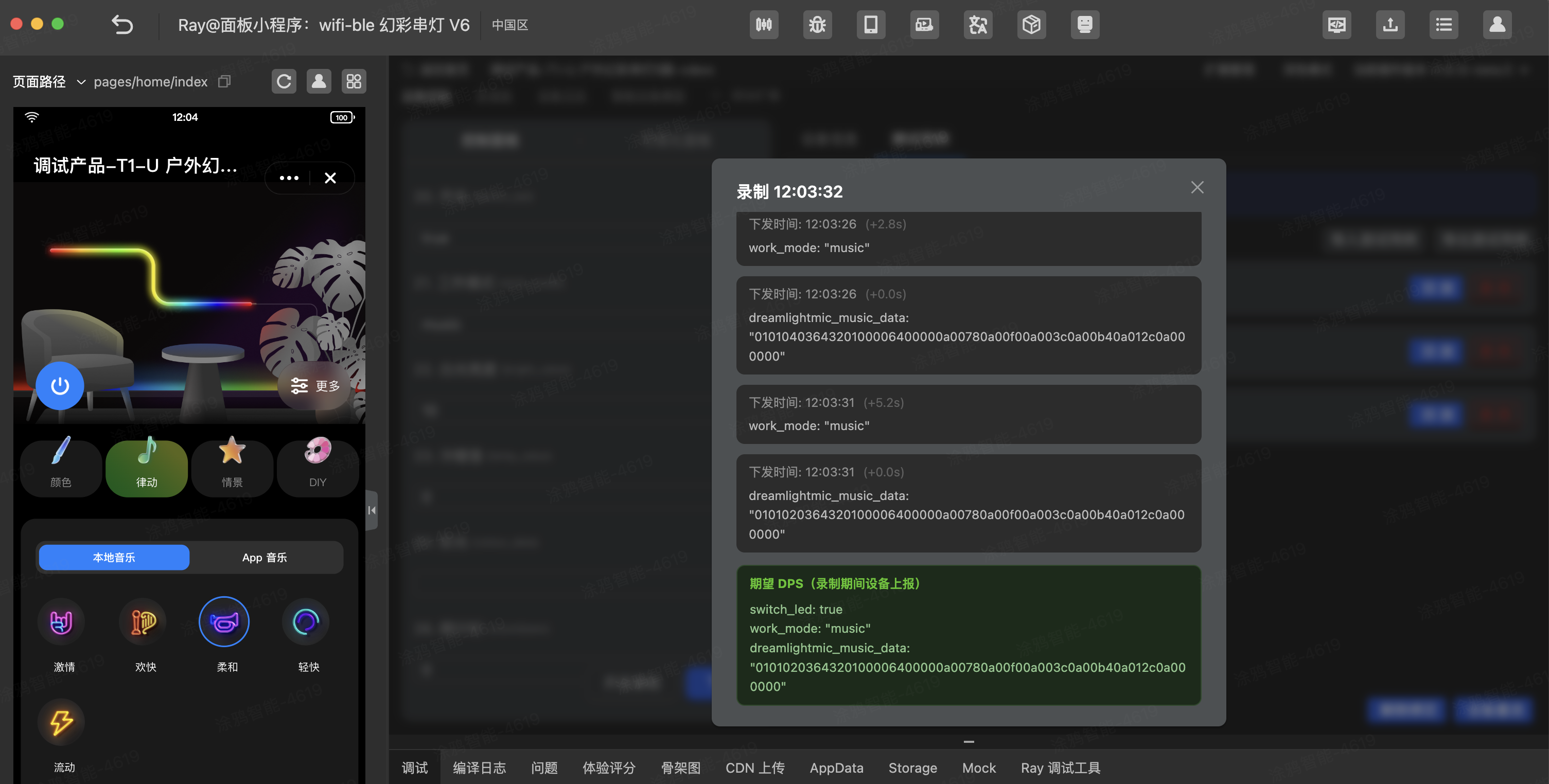Open the bug debug tool
This screenshot has height=784, width=1549.
click(x=817, y=25)
